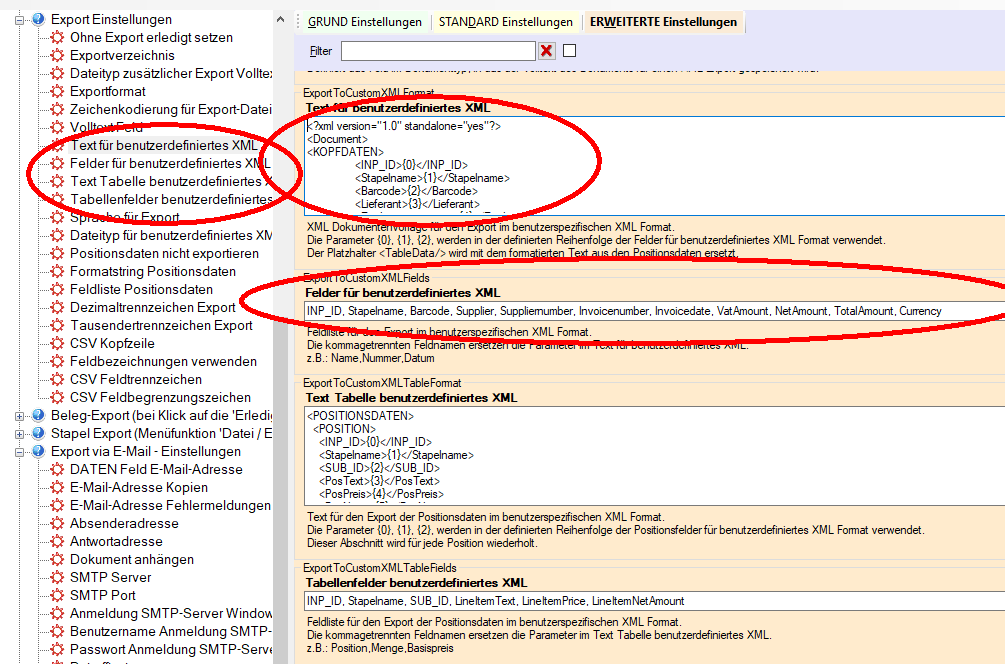Open the STANDARD Einstellungen tab
The height and width of the screenshot is (664, 1005).
click(x=505, y=22)
